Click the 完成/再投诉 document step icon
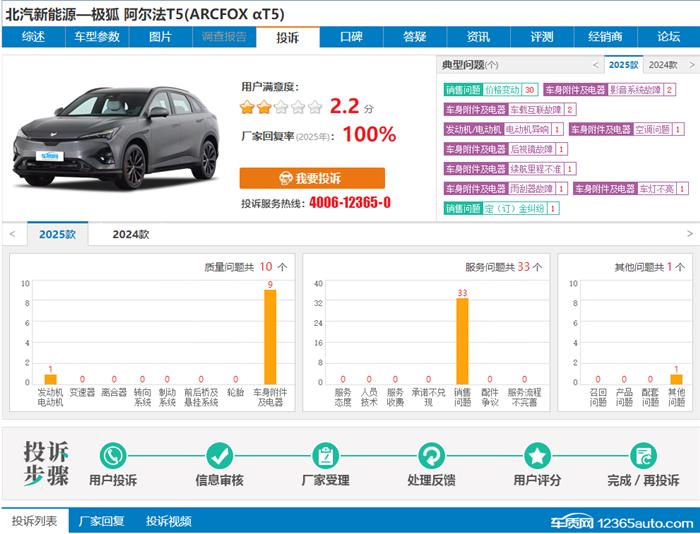Viewport: 700px width, 534px height. tap(643, 456)
